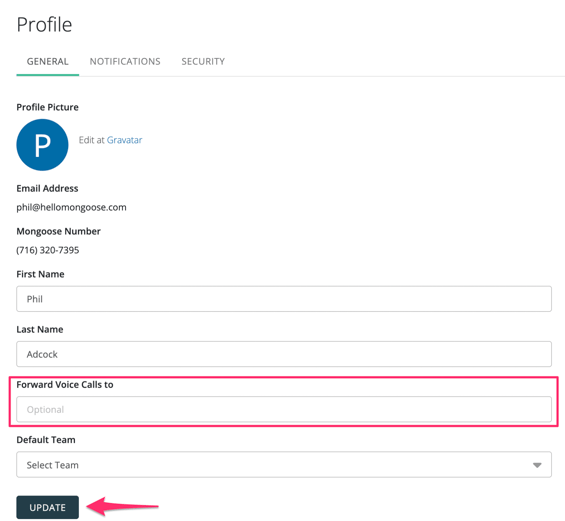Open the Security tab
The width and height of the screenshot is (565, 521).
click(x=203, y=62)
